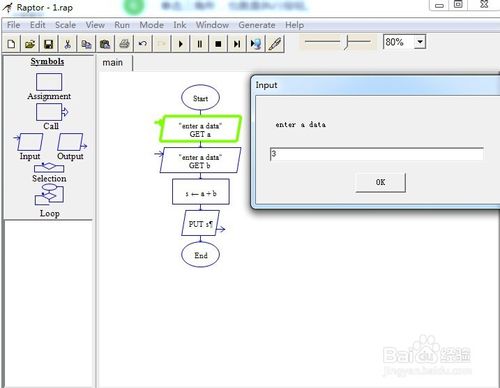Open the Run menu

(x=122, y=25)
